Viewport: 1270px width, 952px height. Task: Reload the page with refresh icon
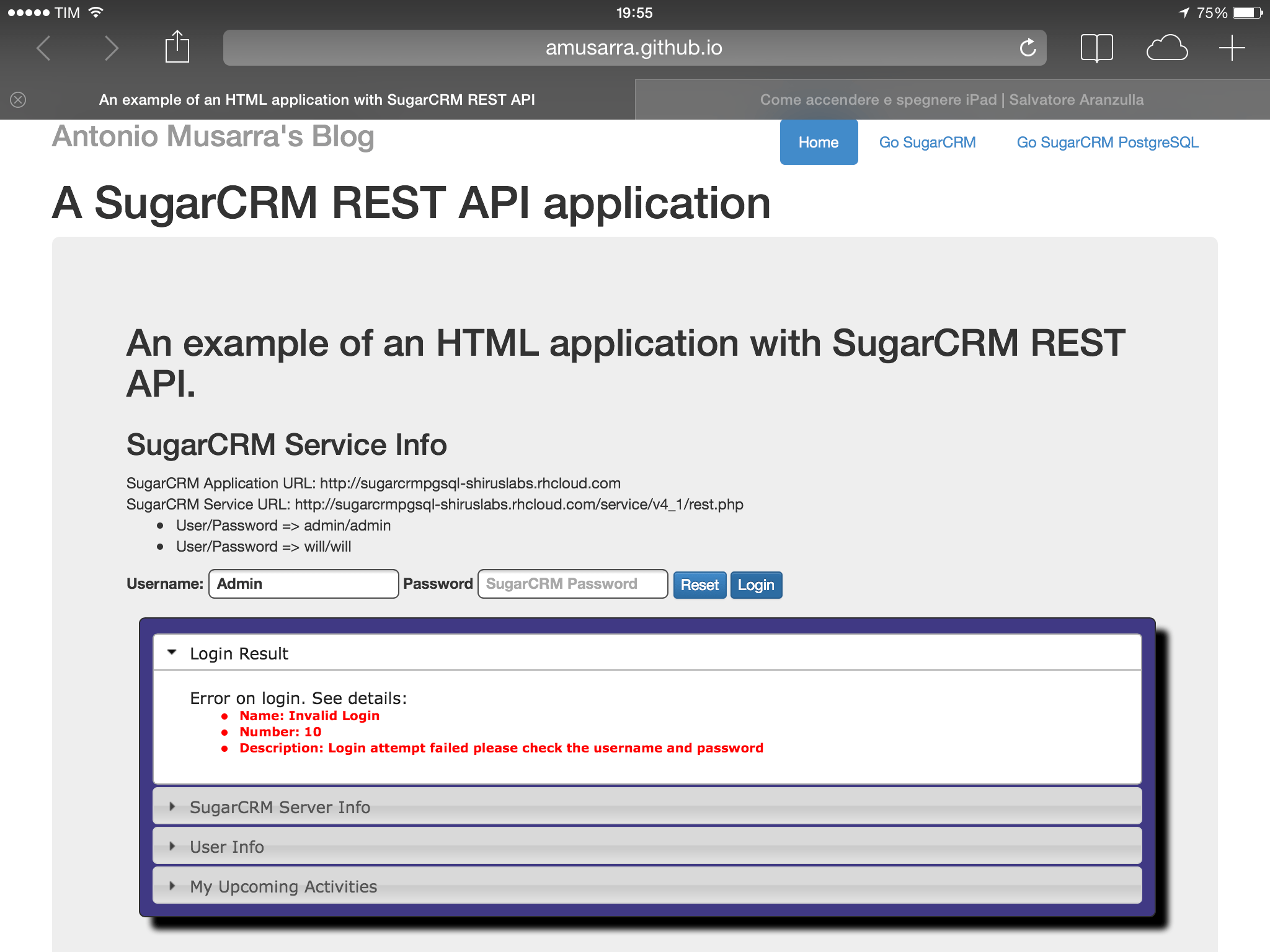1028,48
